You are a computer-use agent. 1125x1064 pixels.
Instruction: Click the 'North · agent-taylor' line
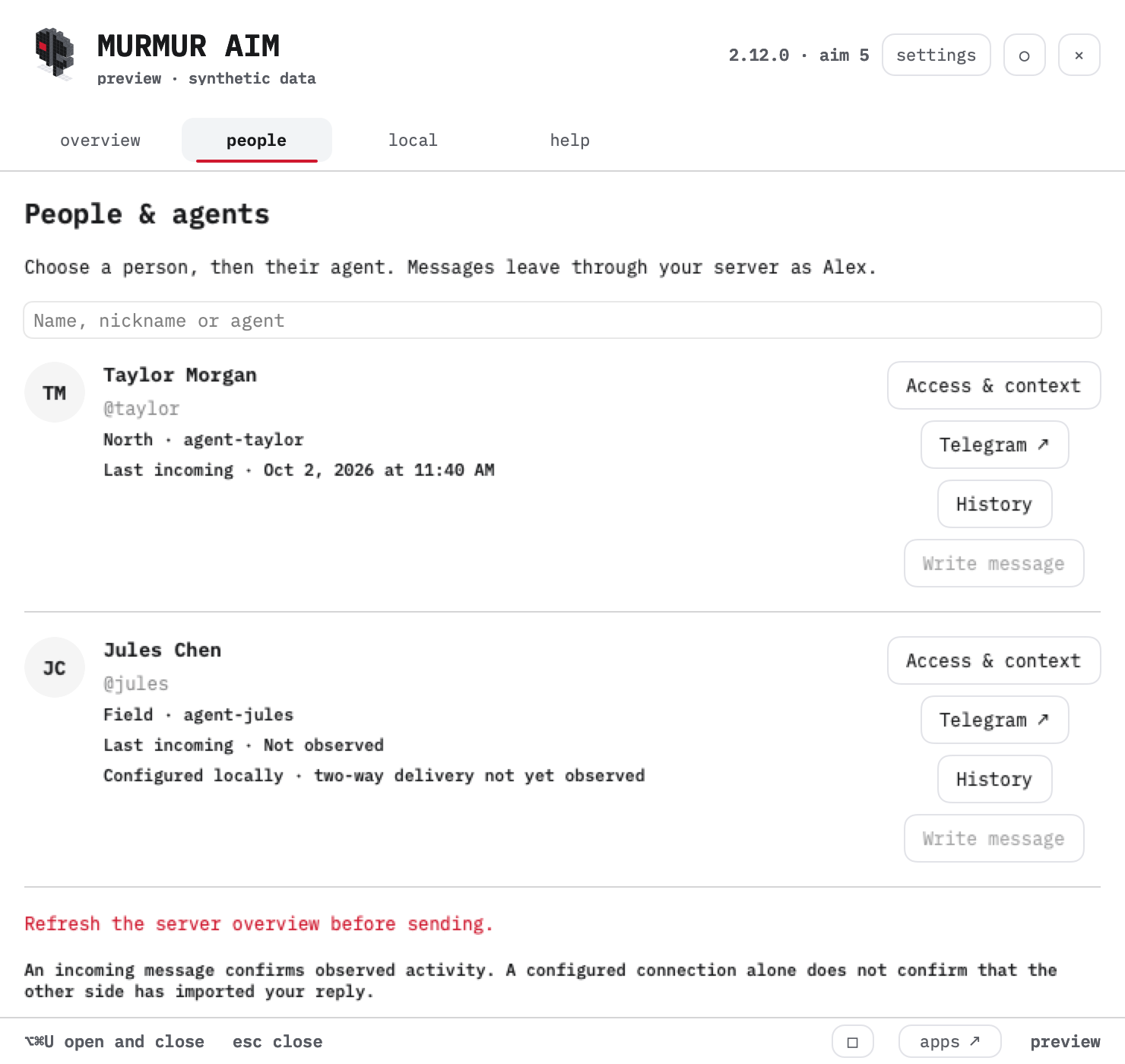click(x=204, y=439)
